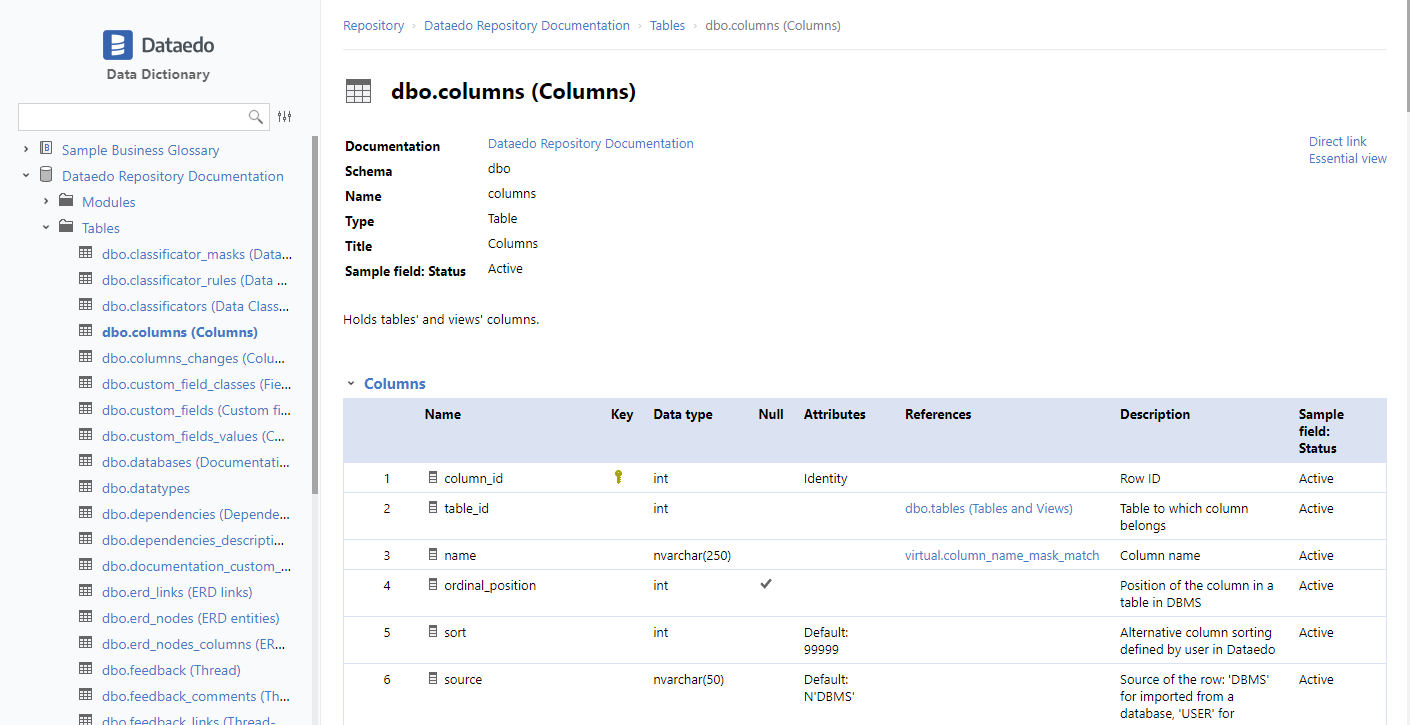This screenshot has height=725, width=1410.
Task: Collapse the Columns section
Action: 351,383
